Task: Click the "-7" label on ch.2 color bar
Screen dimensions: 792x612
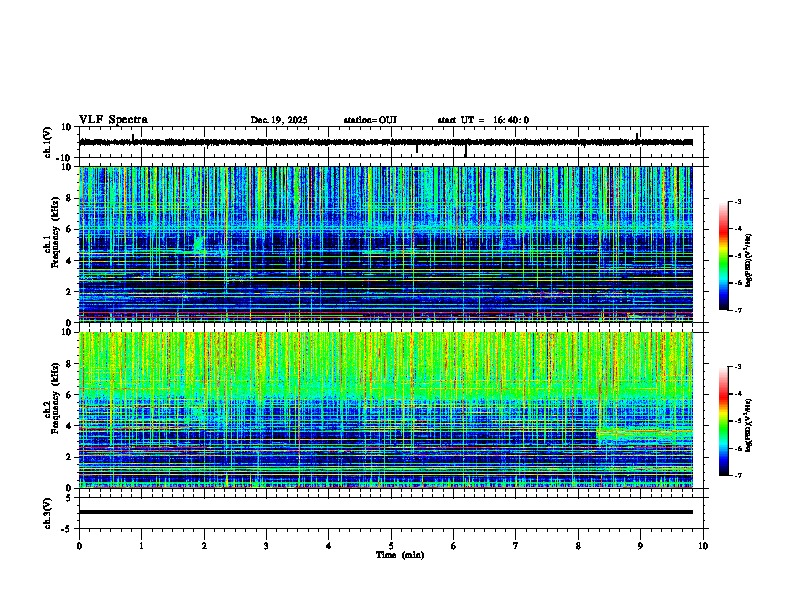Action: click(737, 476)
